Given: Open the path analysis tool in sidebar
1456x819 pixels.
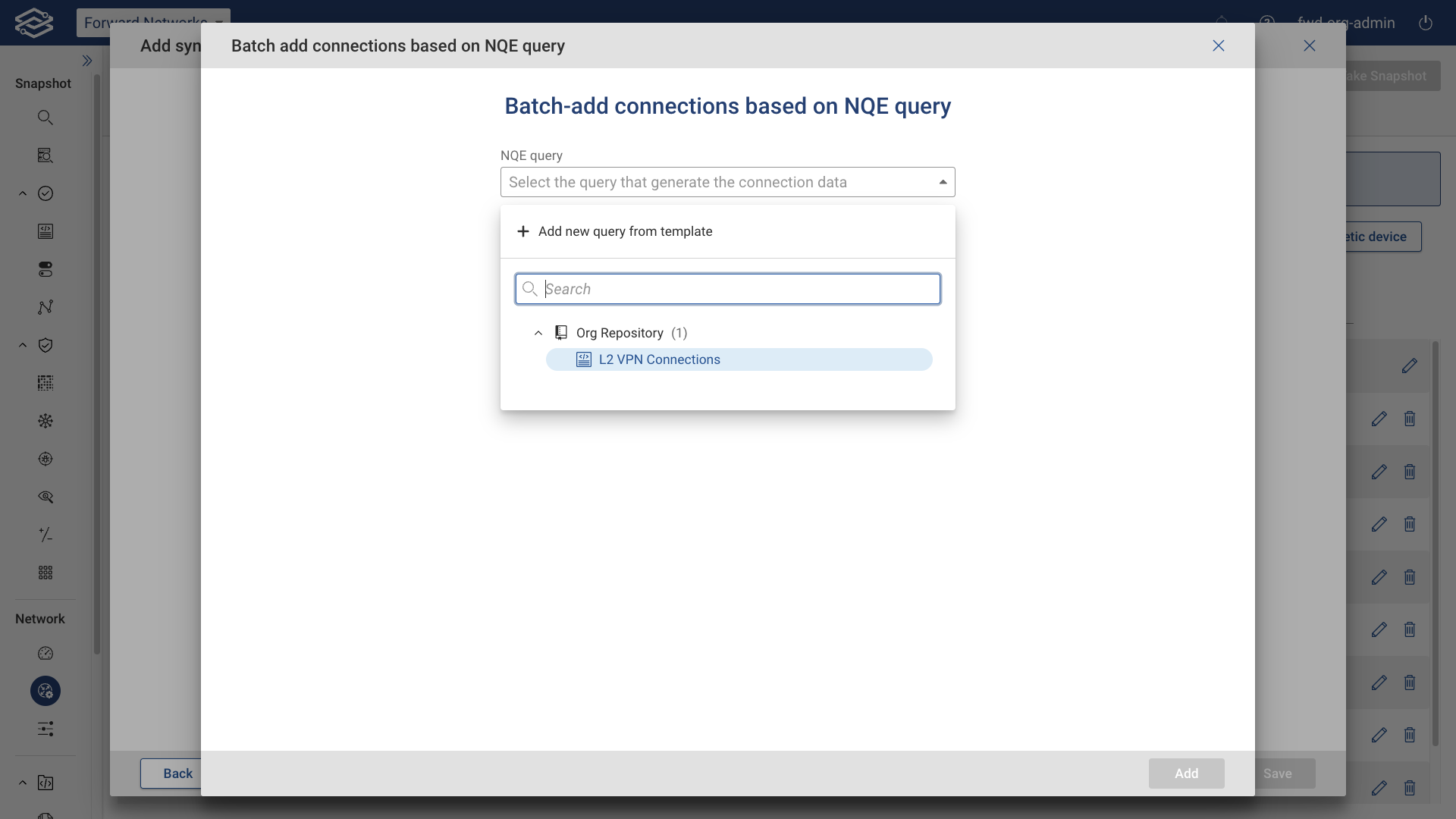Looking at the screenshot, I should pyautogui.click(x=45, y=307).
